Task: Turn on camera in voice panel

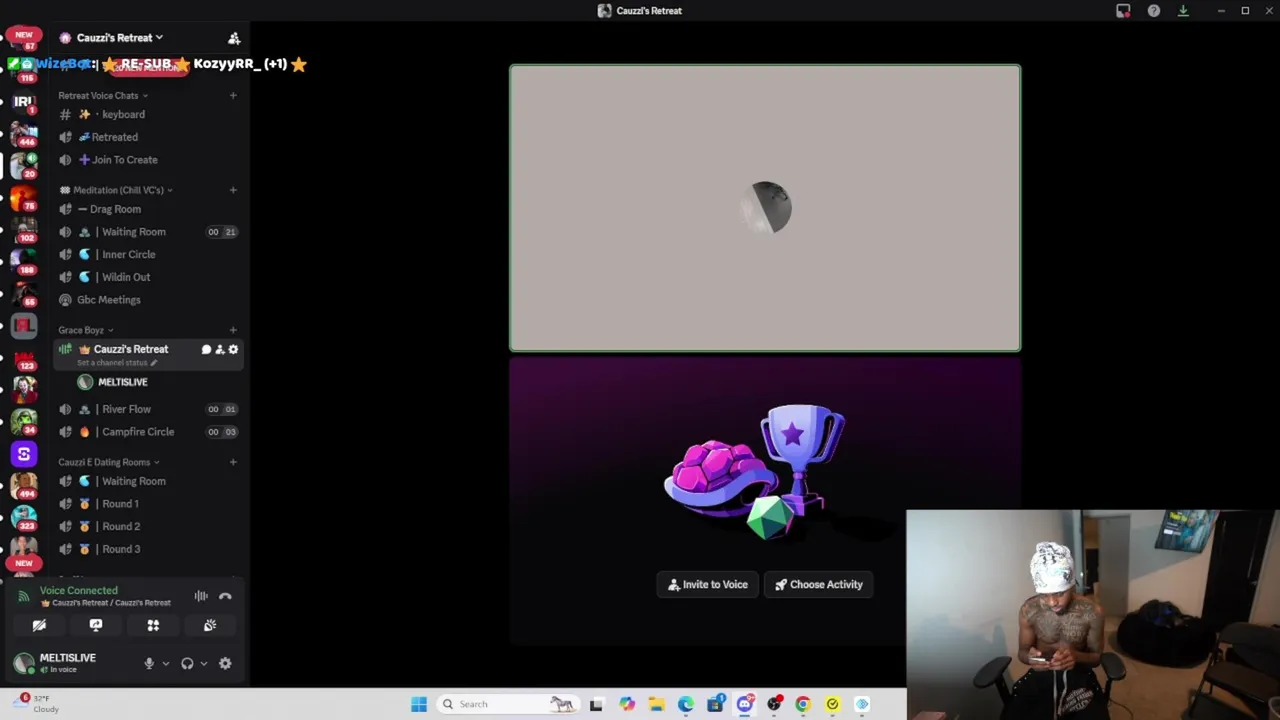Action: point(39,625)
